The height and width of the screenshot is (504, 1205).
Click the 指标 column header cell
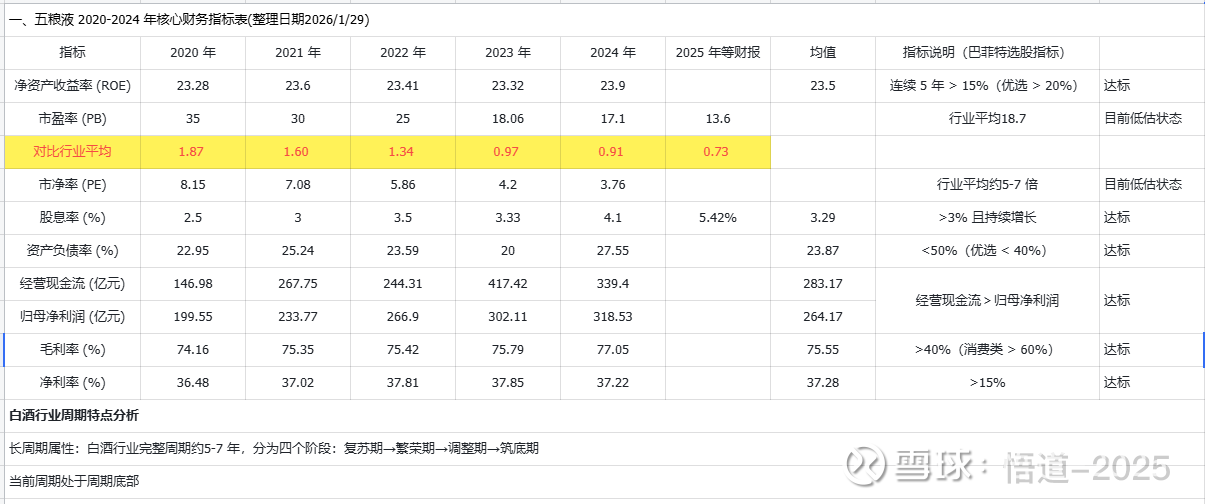[x=73, y=52]
